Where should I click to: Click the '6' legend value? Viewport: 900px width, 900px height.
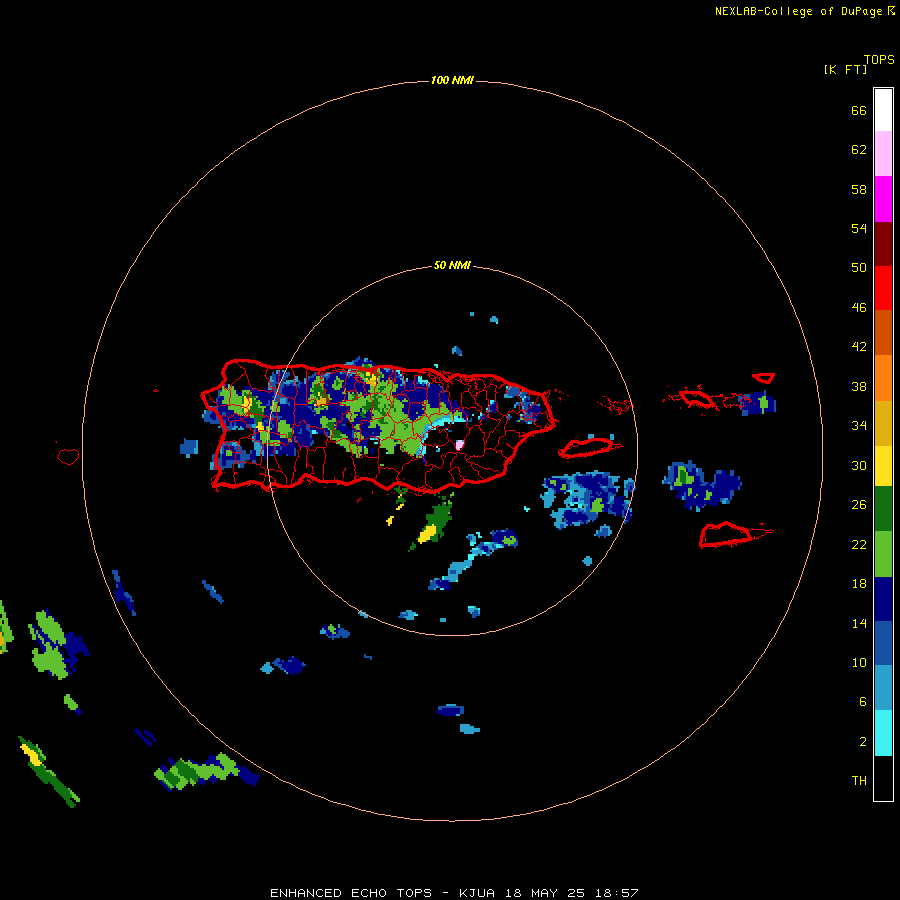(x=863, y=702)
